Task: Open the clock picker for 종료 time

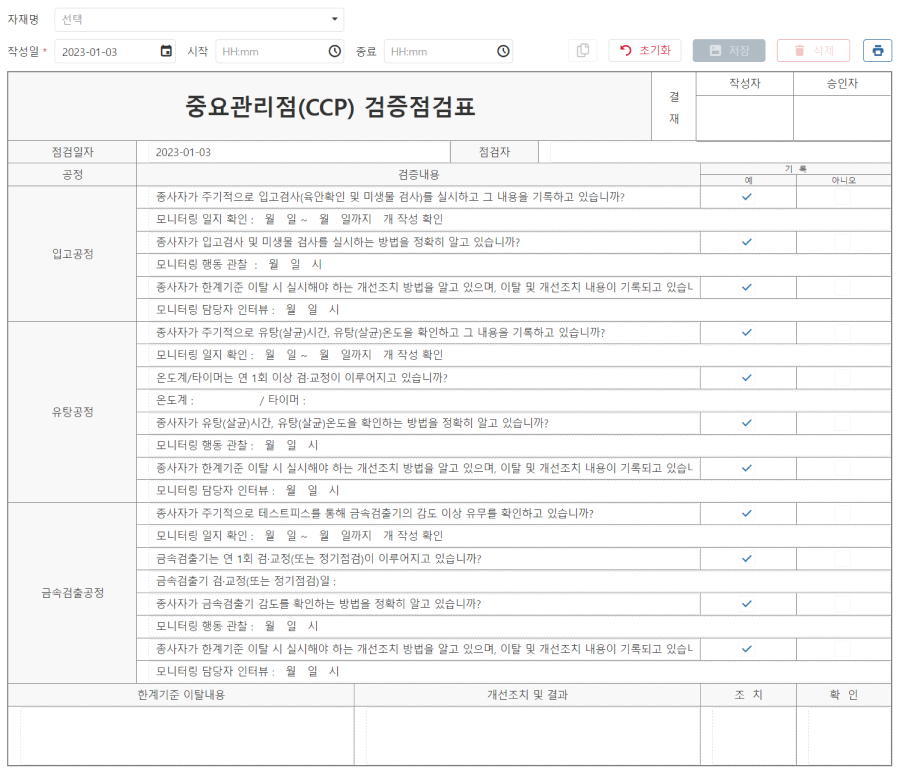Action: [x=503, y=51]
